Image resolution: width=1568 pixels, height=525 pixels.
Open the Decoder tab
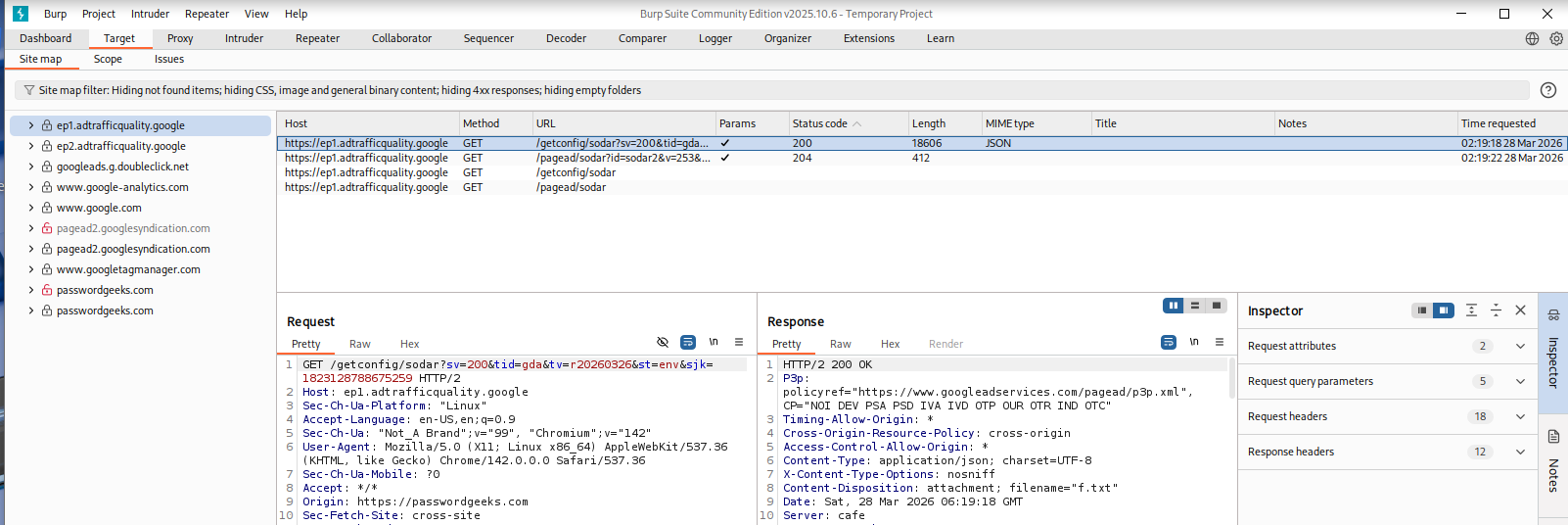point(567,39)
